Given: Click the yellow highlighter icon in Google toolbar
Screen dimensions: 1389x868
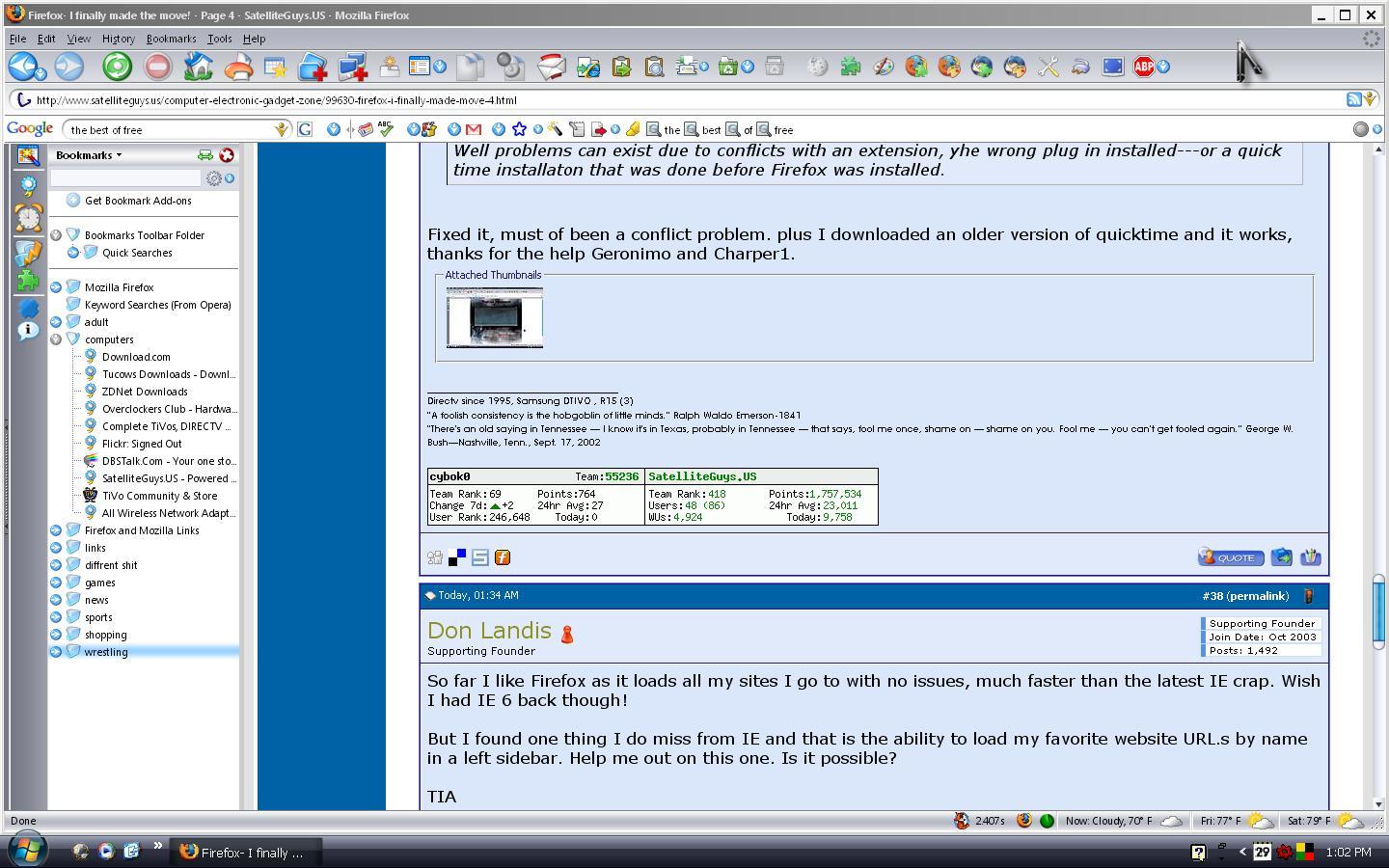Looking at the screenshot, I should point(633,129).
